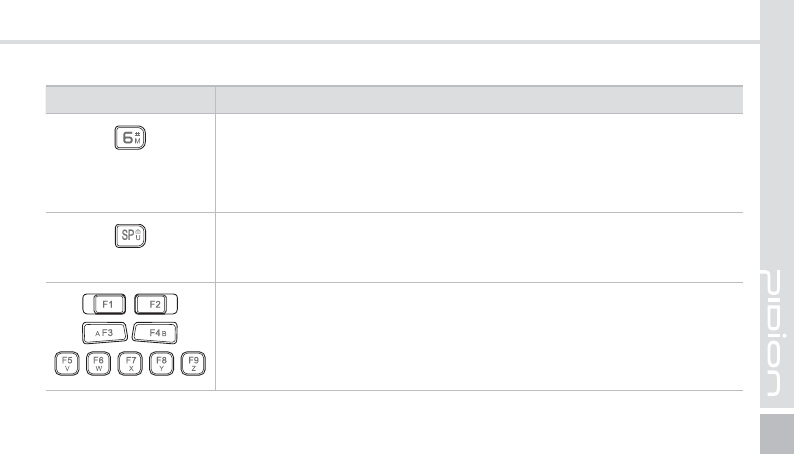Click the light gray sidebar strip above Pidion logo

[777, 134]
